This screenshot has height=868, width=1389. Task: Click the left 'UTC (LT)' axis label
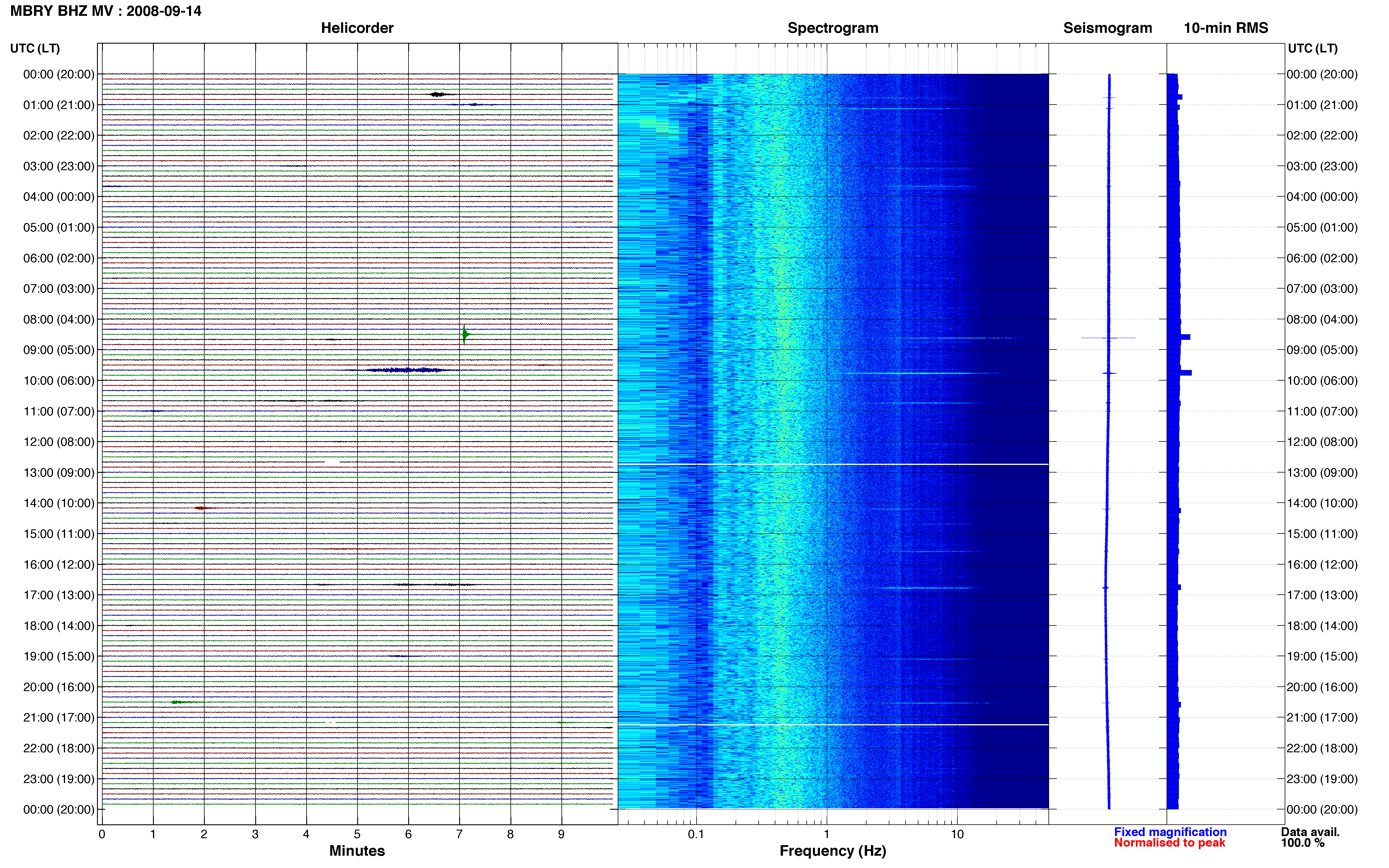35,48
